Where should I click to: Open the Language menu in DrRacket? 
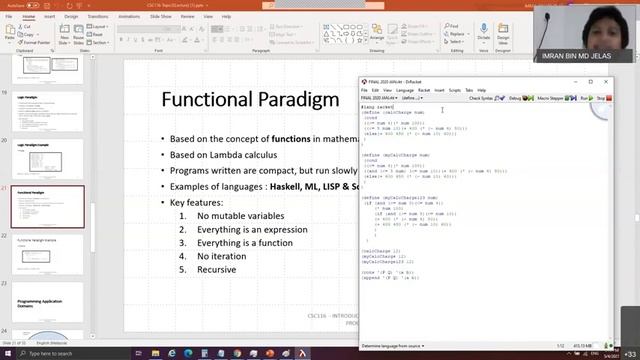coord(404,90)
